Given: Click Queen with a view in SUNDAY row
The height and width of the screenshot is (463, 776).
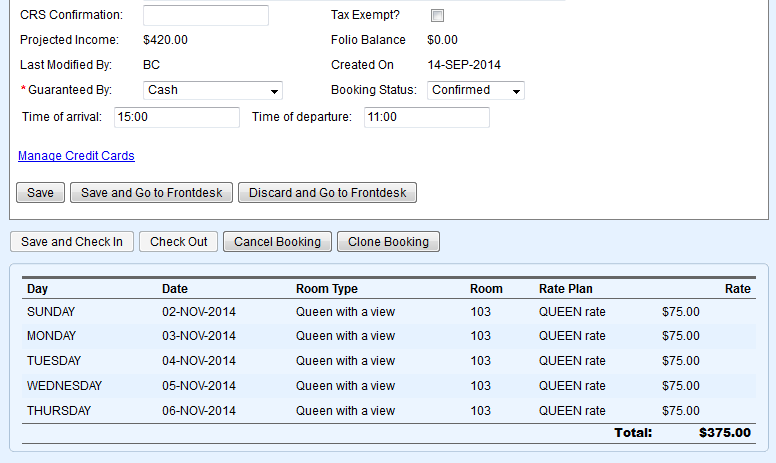Looking at the screenshot, I should (x=345, y=312).
